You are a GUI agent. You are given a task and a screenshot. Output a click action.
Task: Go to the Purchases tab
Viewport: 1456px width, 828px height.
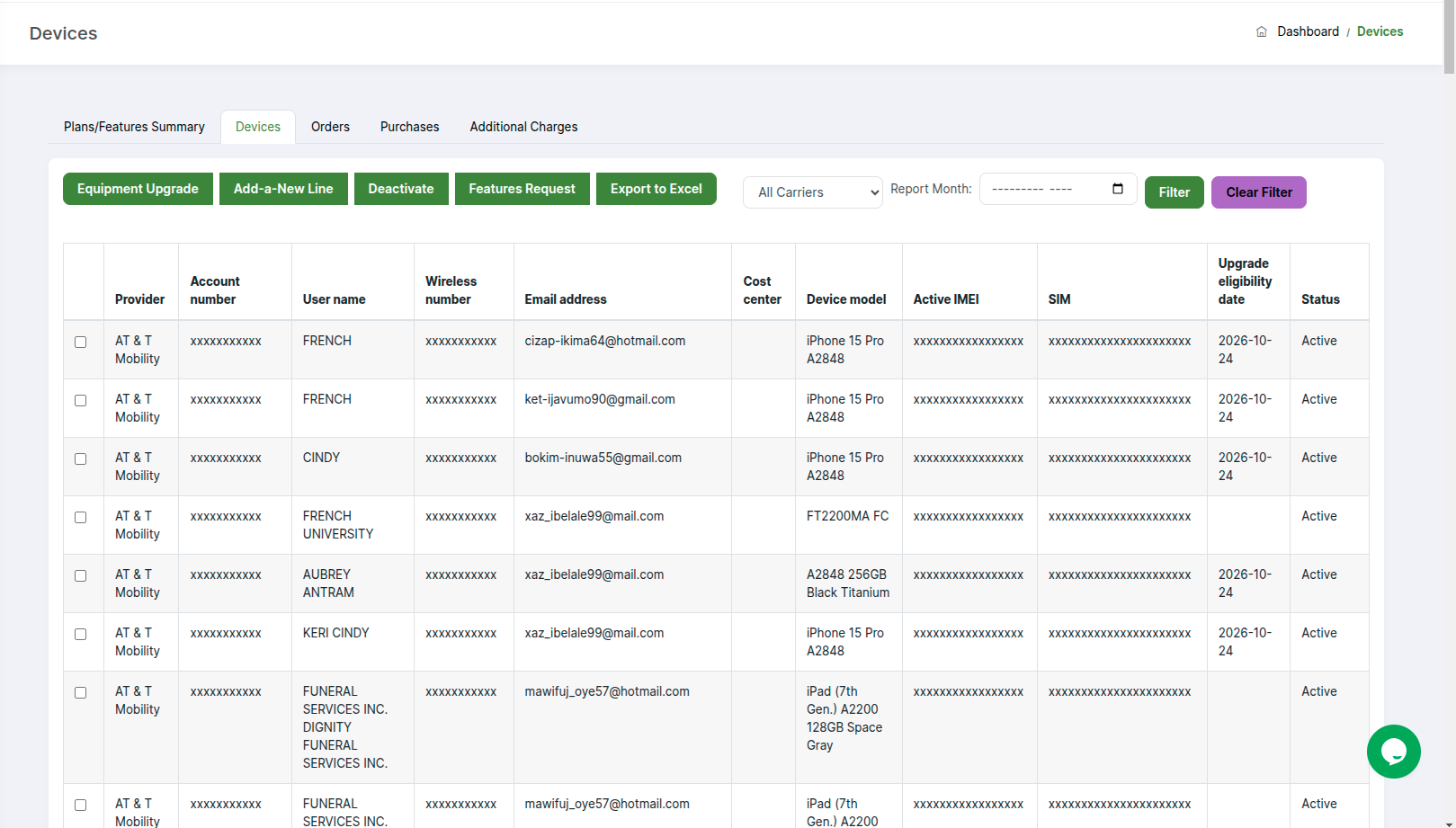point(409,126)
